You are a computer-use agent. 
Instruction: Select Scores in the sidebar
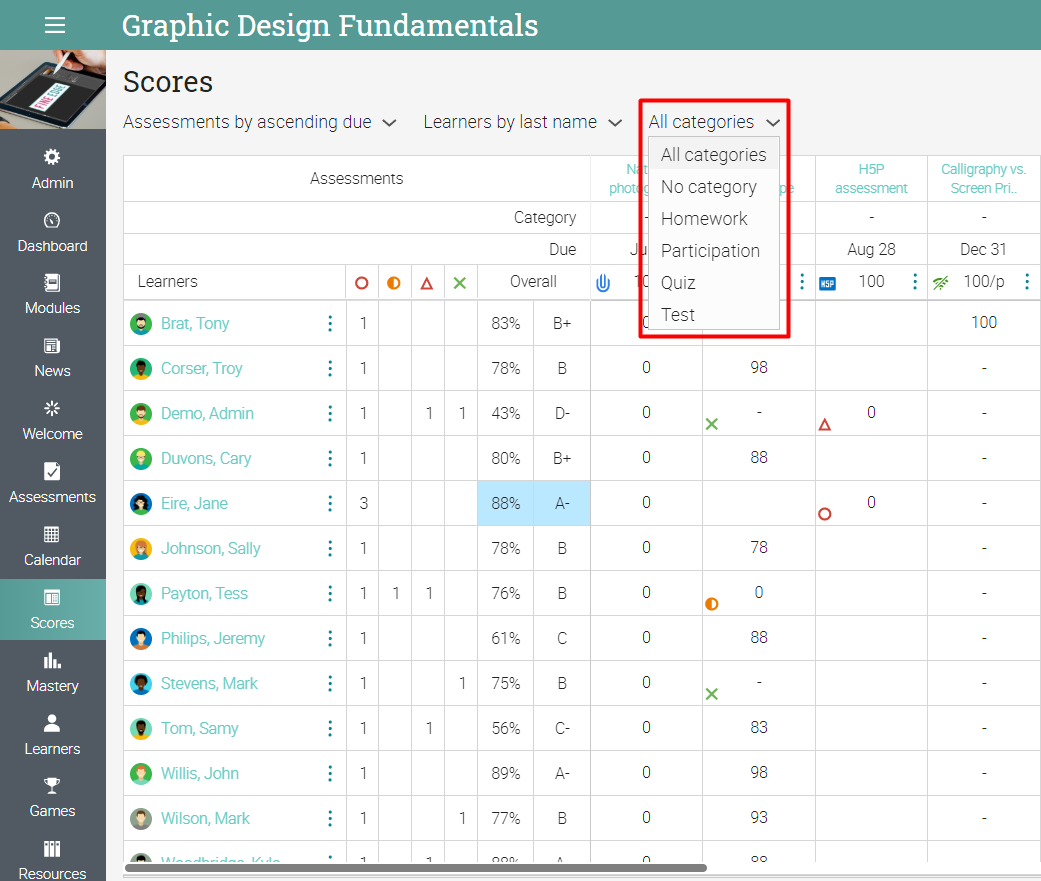[52, 609]
